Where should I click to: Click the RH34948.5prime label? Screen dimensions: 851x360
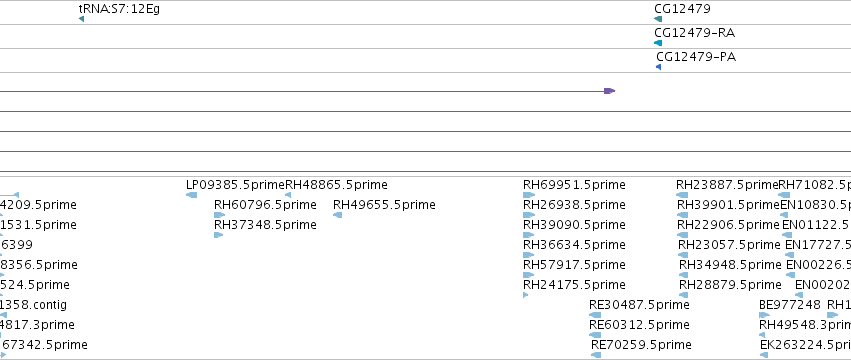point(731,265)
